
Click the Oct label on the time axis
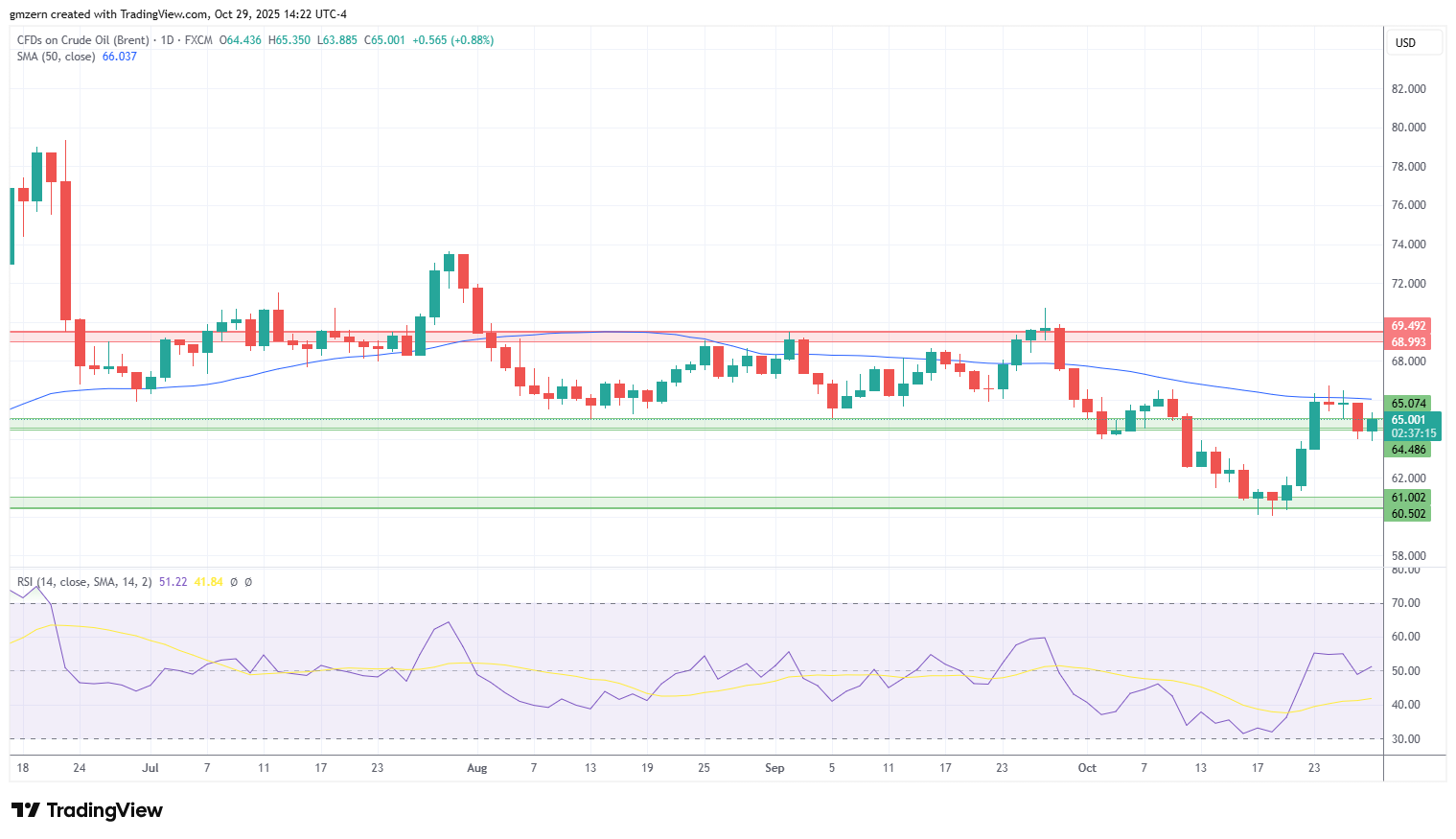[1087, 768]
